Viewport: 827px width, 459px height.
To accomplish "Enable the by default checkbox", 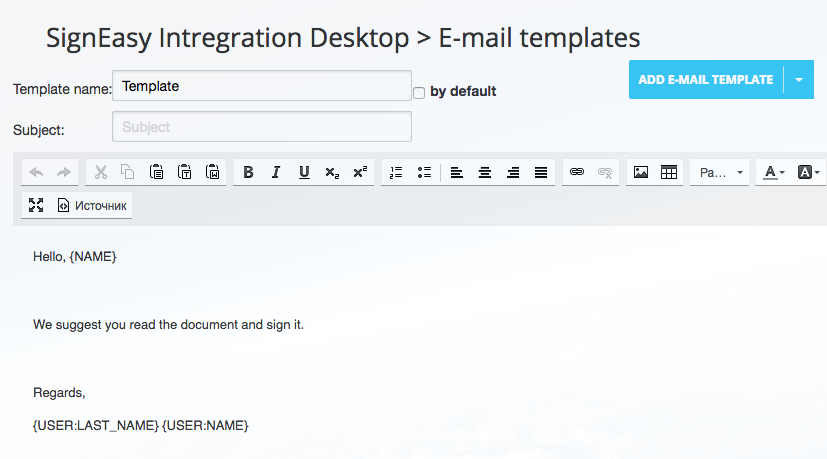I will [419, 93].
